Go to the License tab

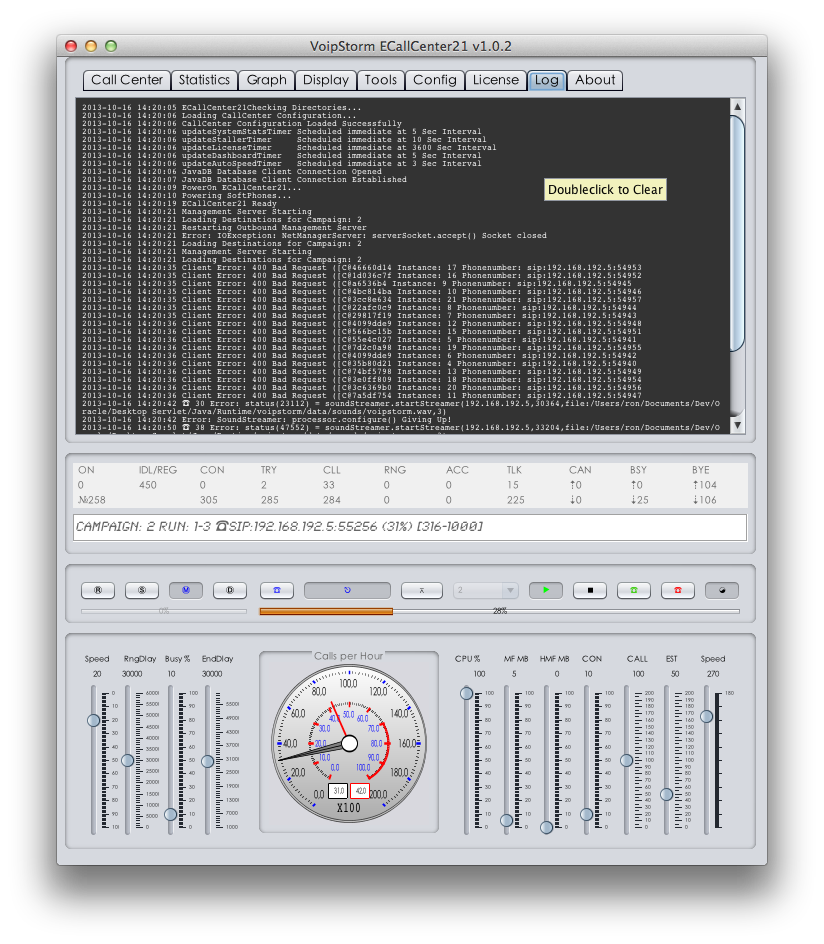pos(496,80)
